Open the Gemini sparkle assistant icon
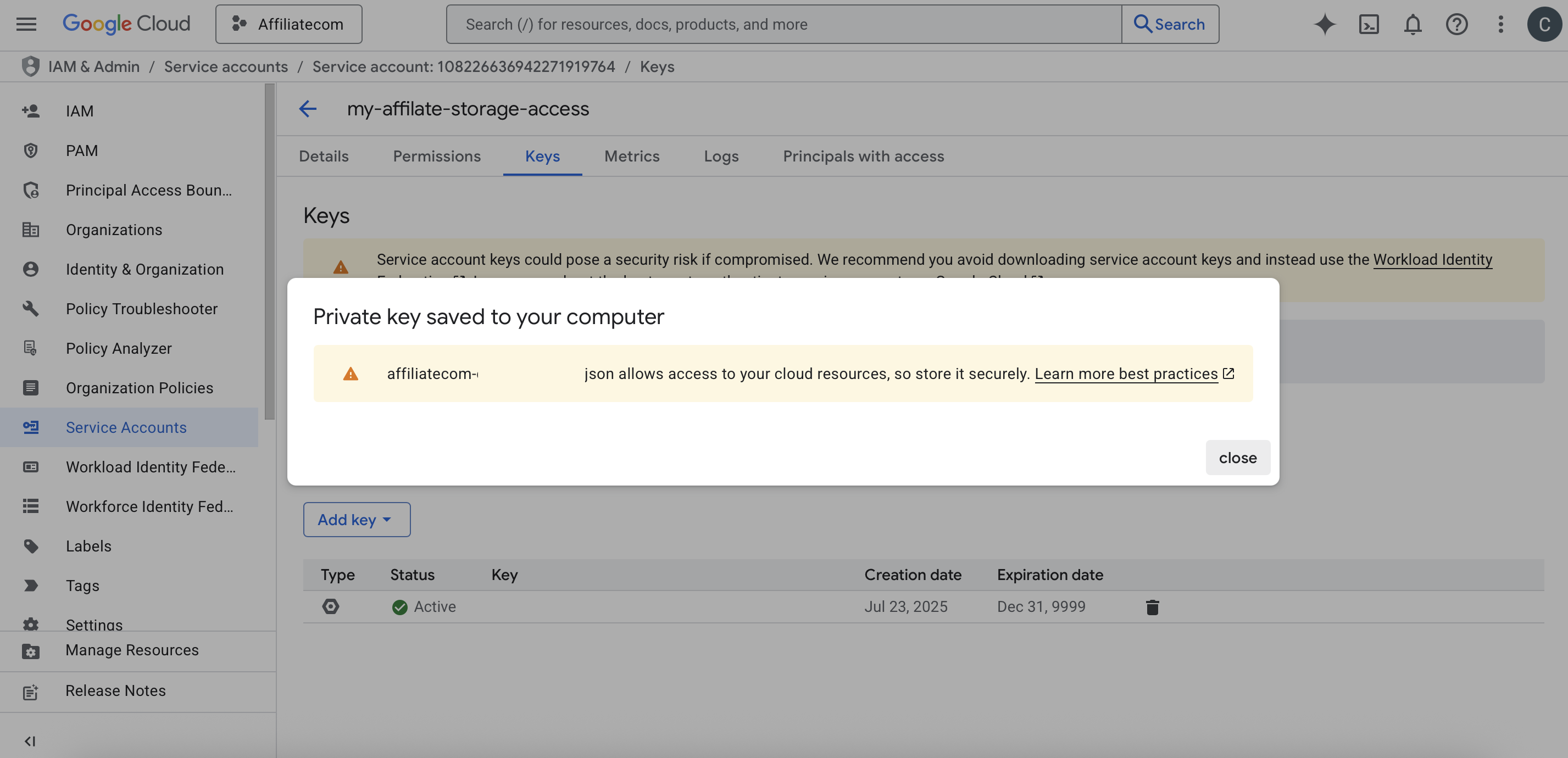 1325,24
